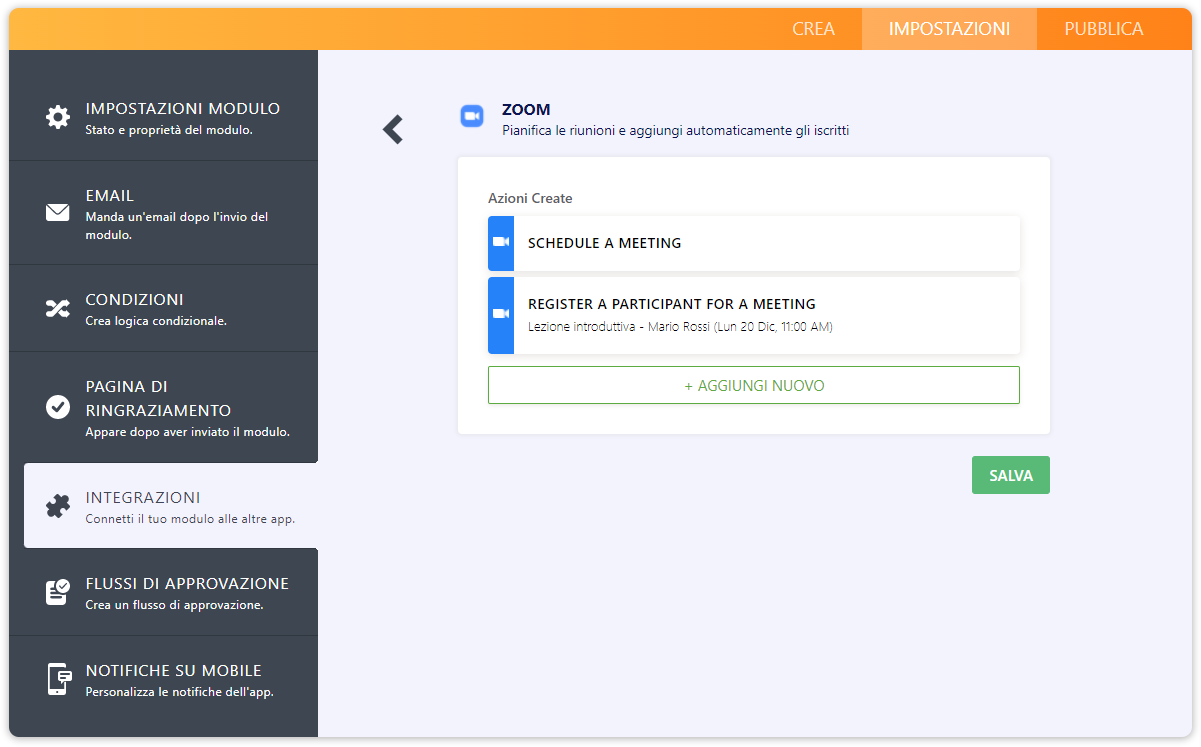Viewport: 1201px width, 747px height.
Task: Click the camera icon on Schedule a Meeting
Action: click(501, 243)
